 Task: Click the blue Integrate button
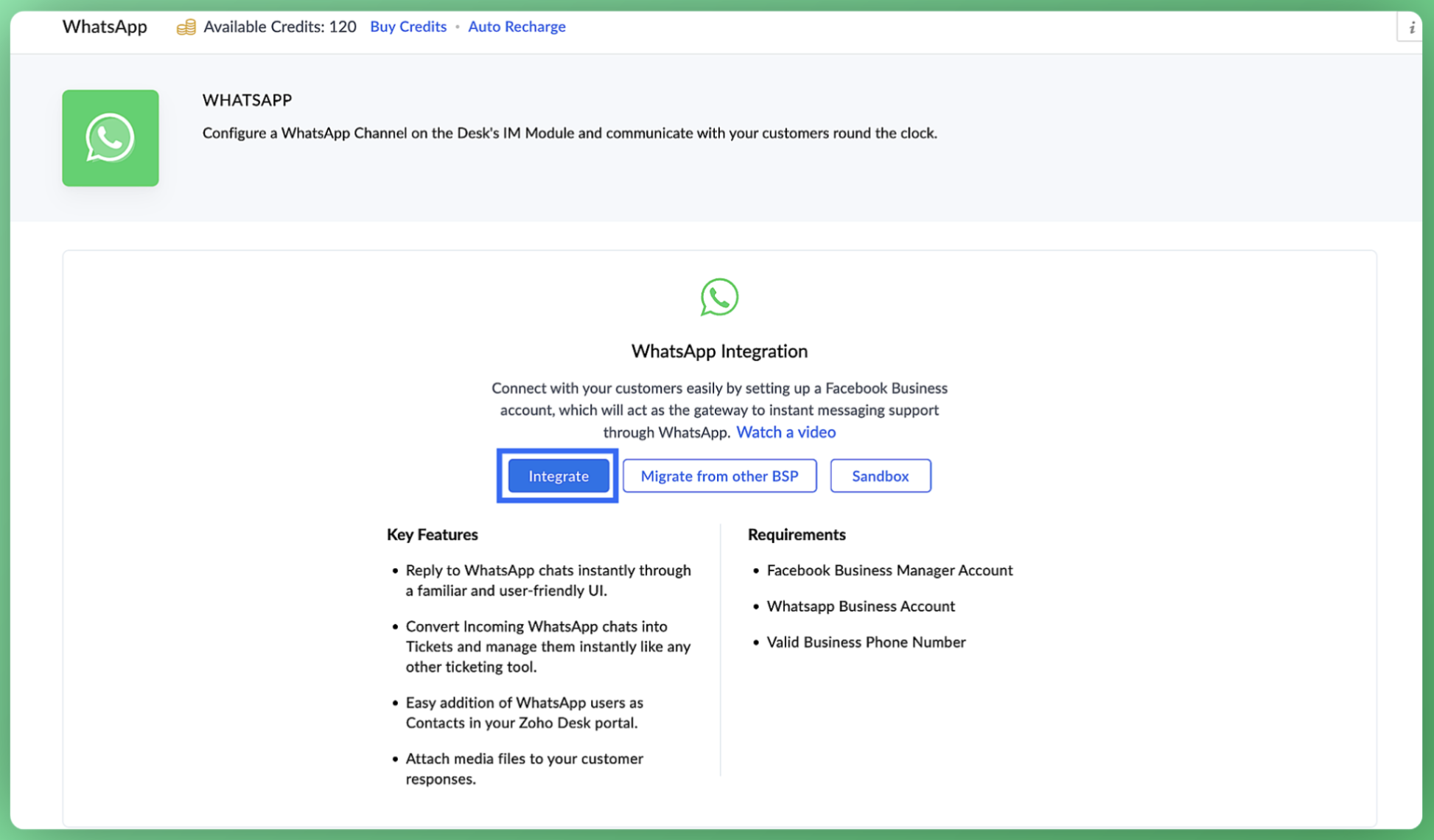coord(558,476)
